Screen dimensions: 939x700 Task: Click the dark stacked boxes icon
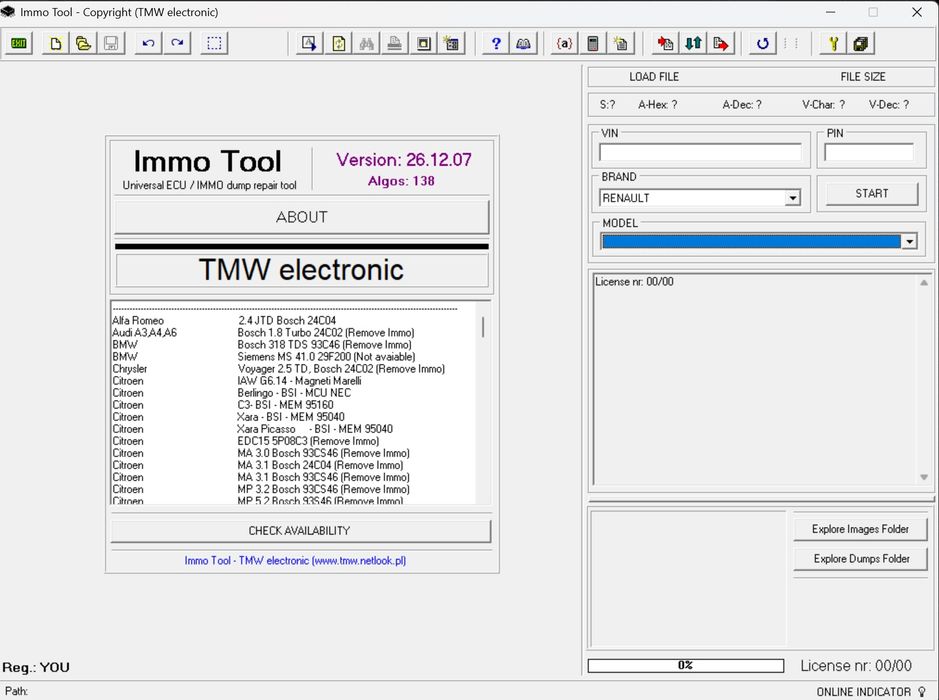[861, 43]
